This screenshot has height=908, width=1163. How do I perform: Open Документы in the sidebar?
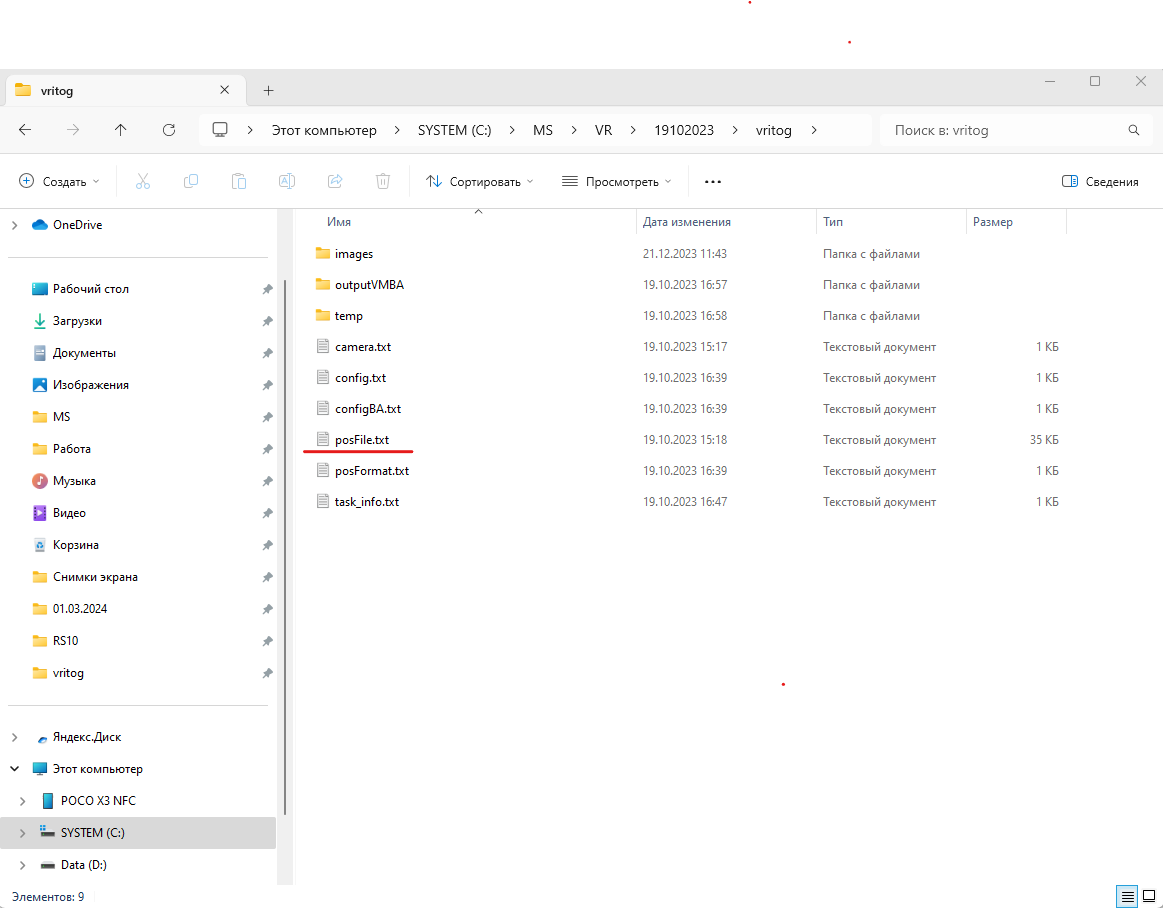[x=84, y=353]
